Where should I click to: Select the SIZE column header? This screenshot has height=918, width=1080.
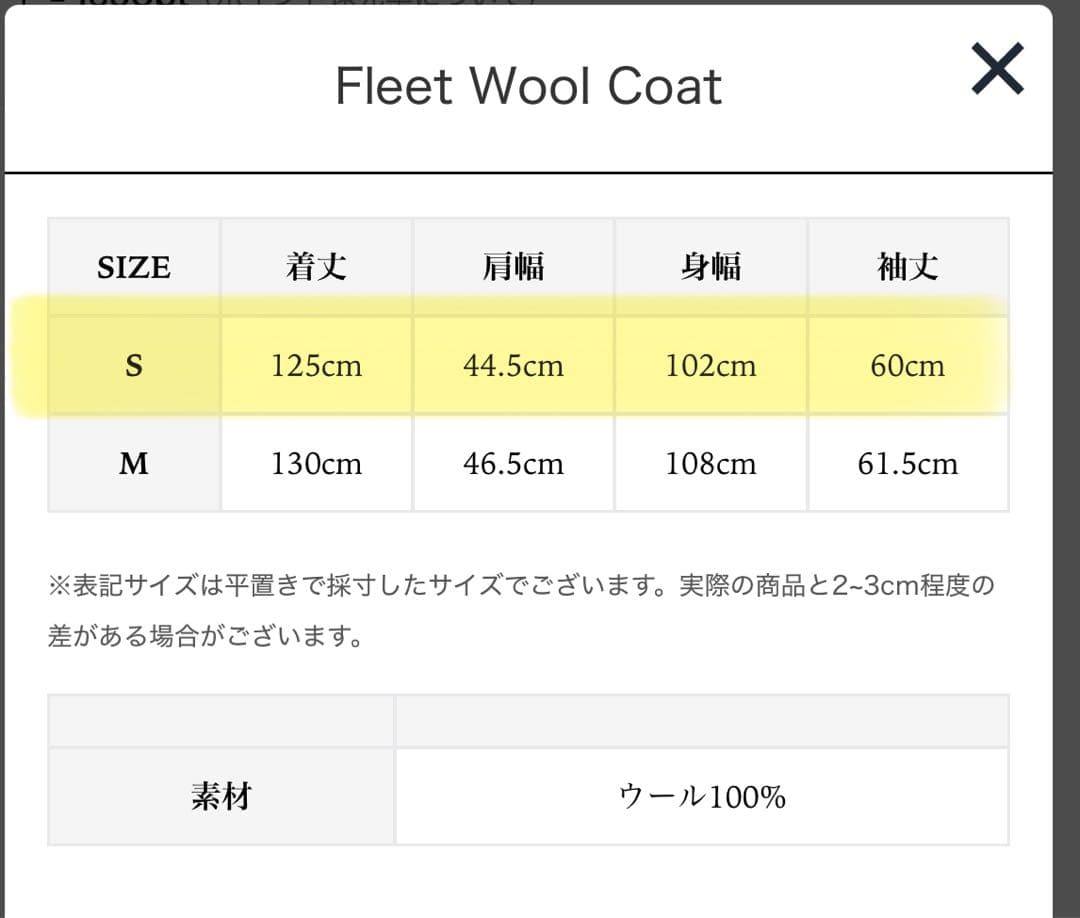(x=132, y=266)
